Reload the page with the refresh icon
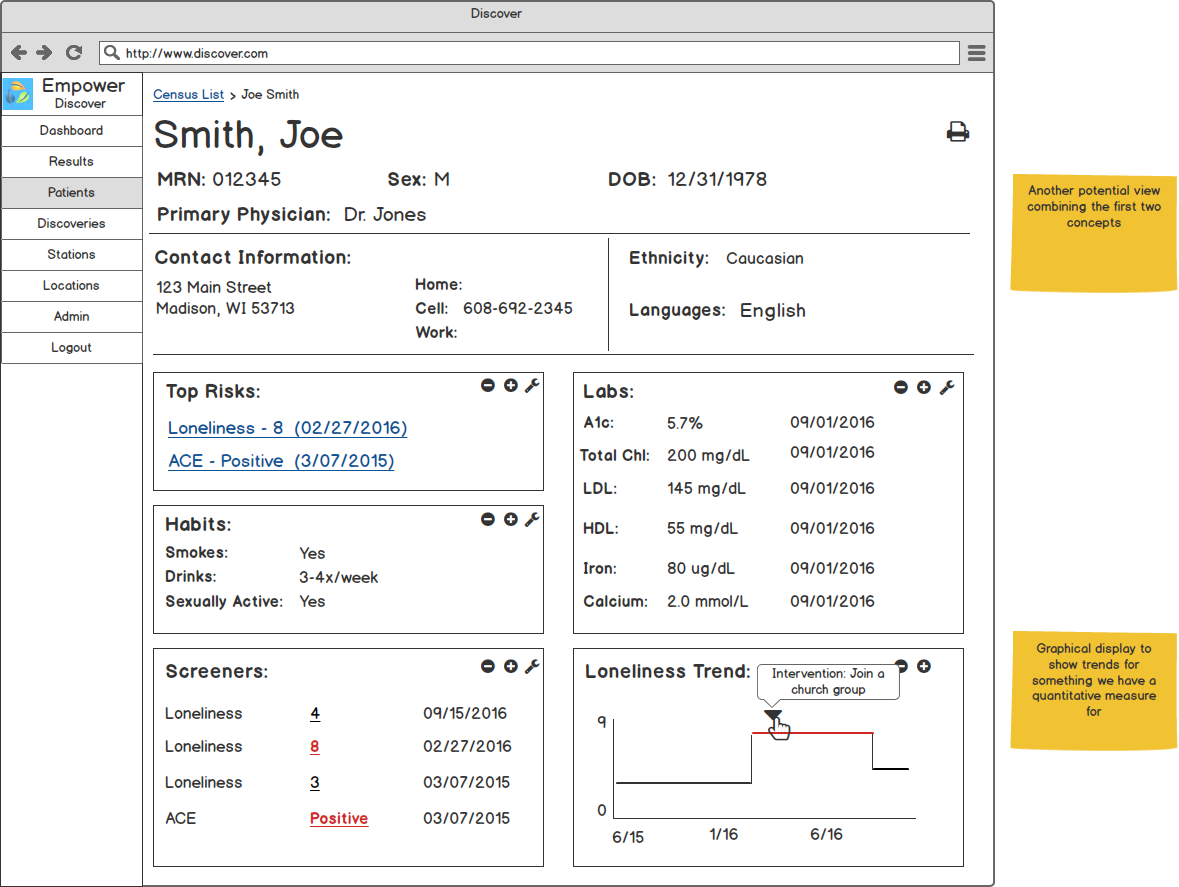 [74, 52]
